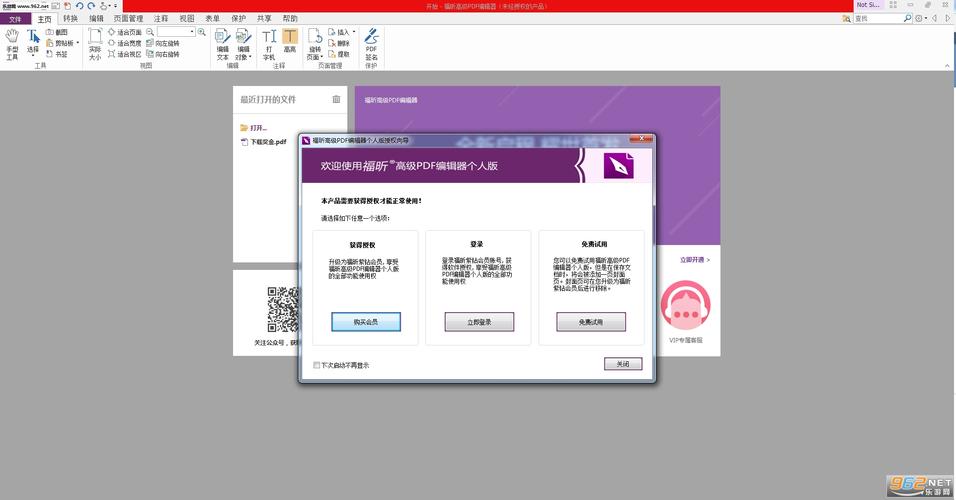The image size is (956, 500).
Task: Activate the Select text tool icon
Action: (32, 37)
